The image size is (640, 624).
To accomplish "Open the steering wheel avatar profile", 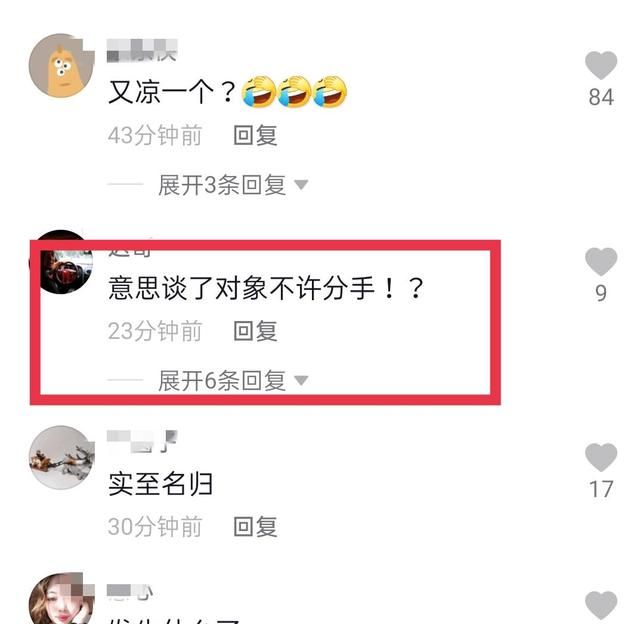I will [61, 262].
